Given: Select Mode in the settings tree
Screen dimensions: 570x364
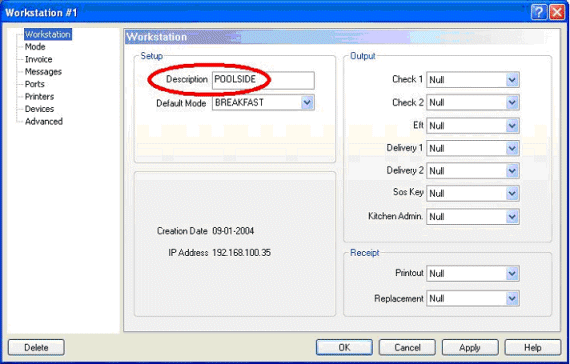Looking at the screenshot, I should [x=35, y=47].
